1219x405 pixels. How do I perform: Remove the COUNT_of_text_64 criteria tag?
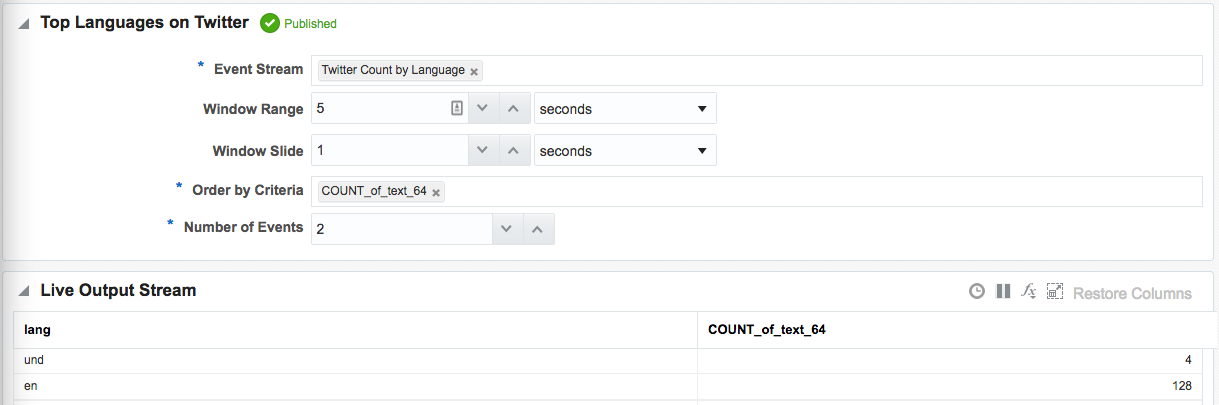coord(436,192)
